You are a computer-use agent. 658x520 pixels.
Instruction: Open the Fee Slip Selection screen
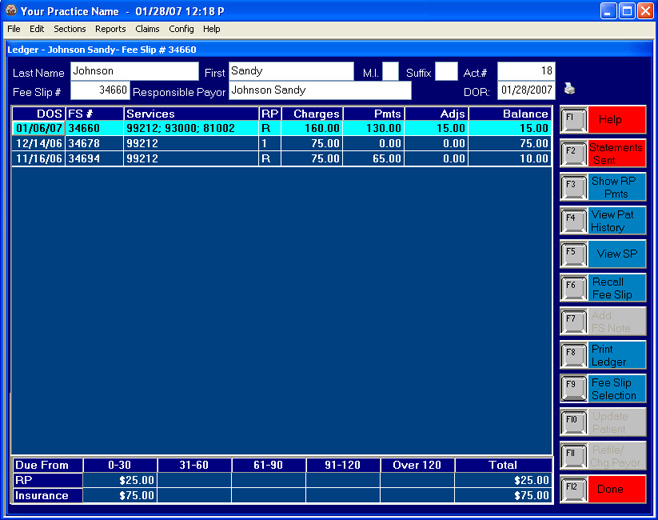tap(616, 389)
